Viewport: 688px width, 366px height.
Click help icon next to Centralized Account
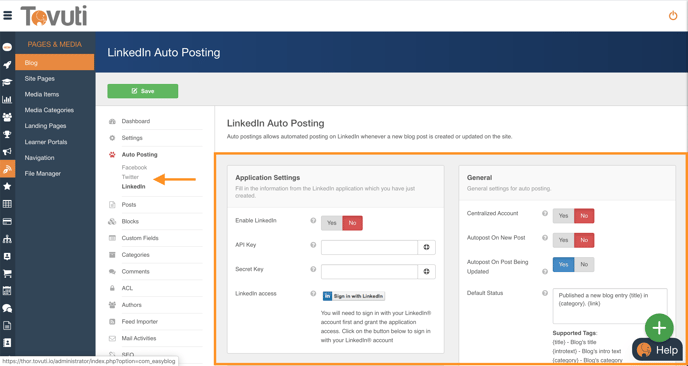545,213
